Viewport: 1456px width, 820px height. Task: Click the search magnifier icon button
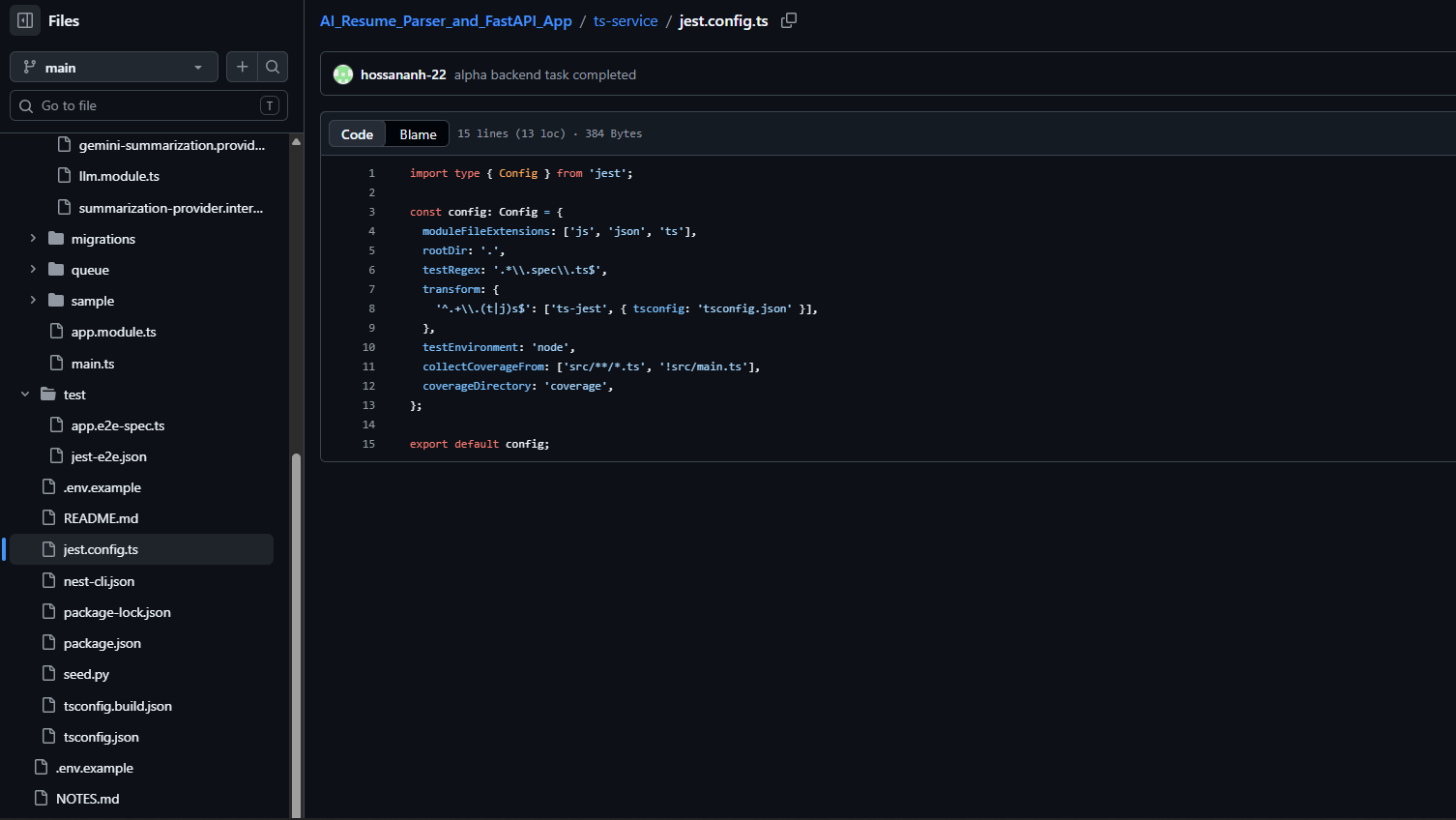pos(273,67)
